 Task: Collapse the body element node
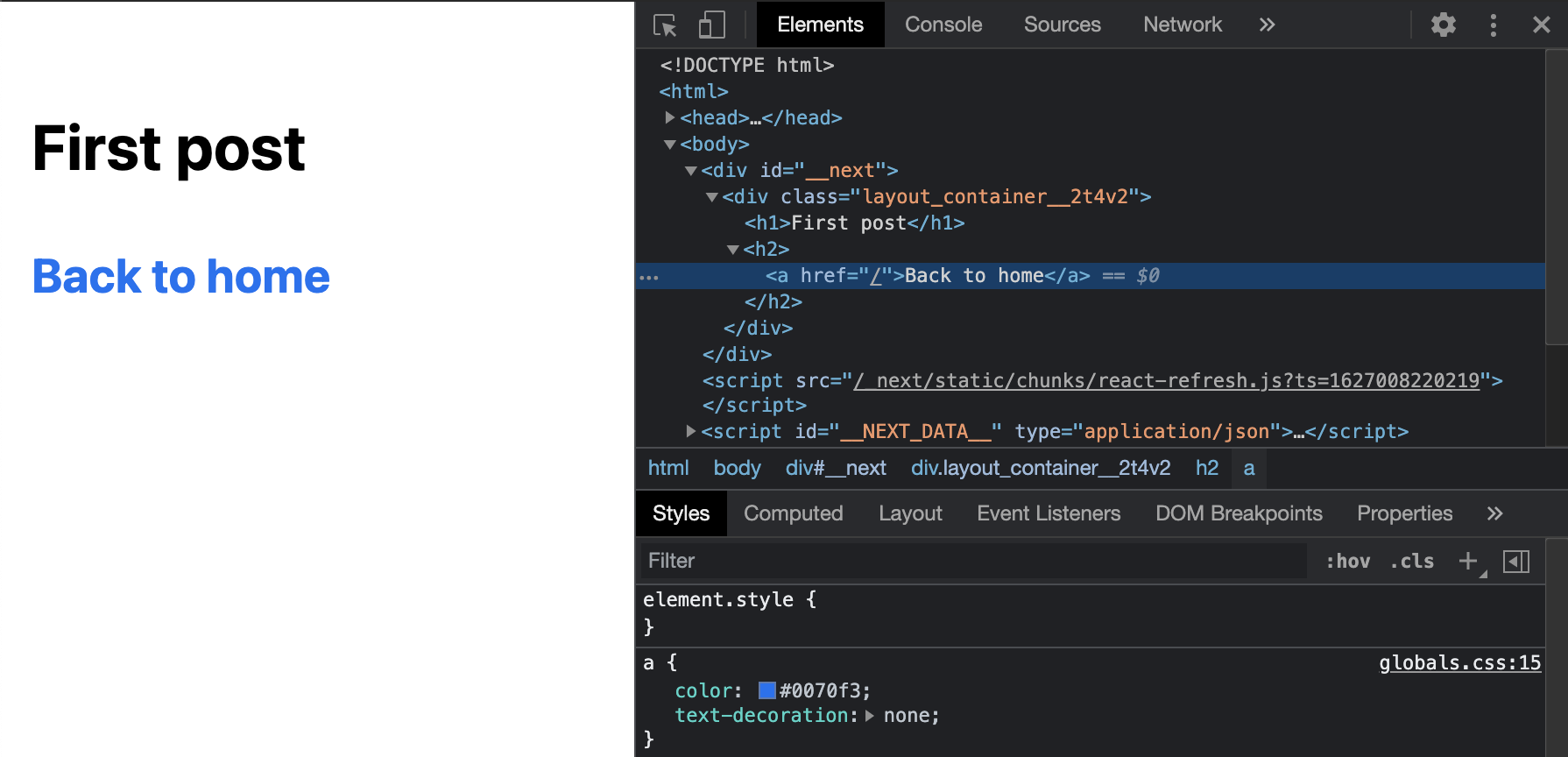670,144
